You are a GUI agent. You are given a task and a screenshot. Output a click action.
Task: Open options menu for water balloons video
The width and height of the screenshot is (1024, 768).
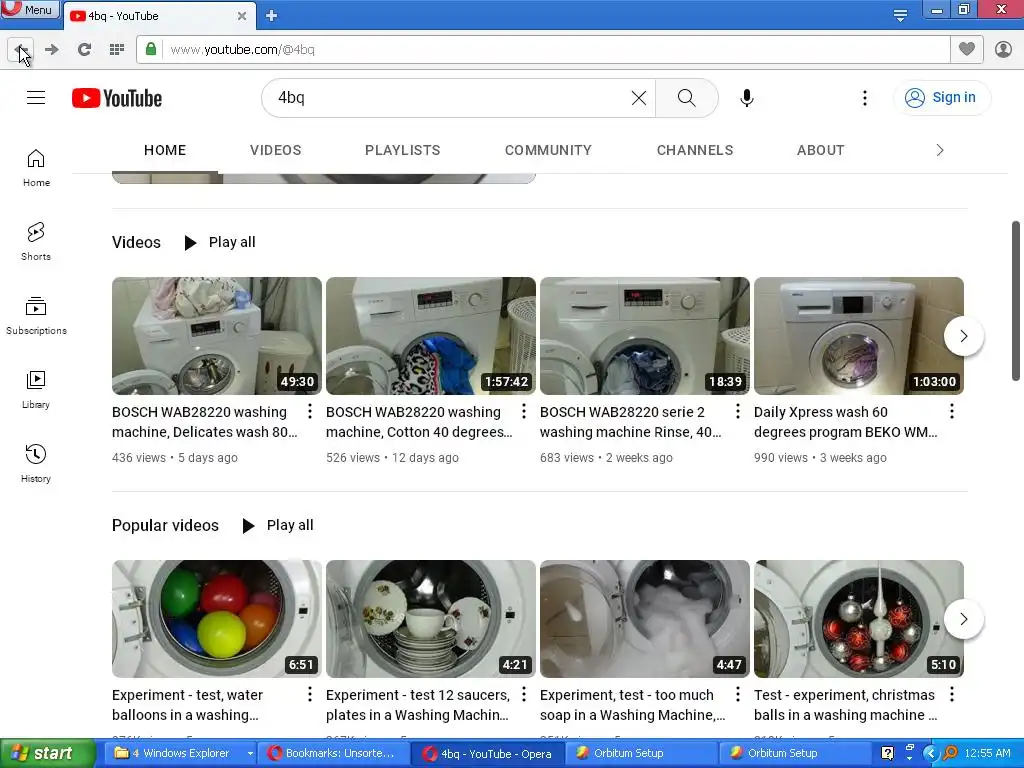click(310, 694)
